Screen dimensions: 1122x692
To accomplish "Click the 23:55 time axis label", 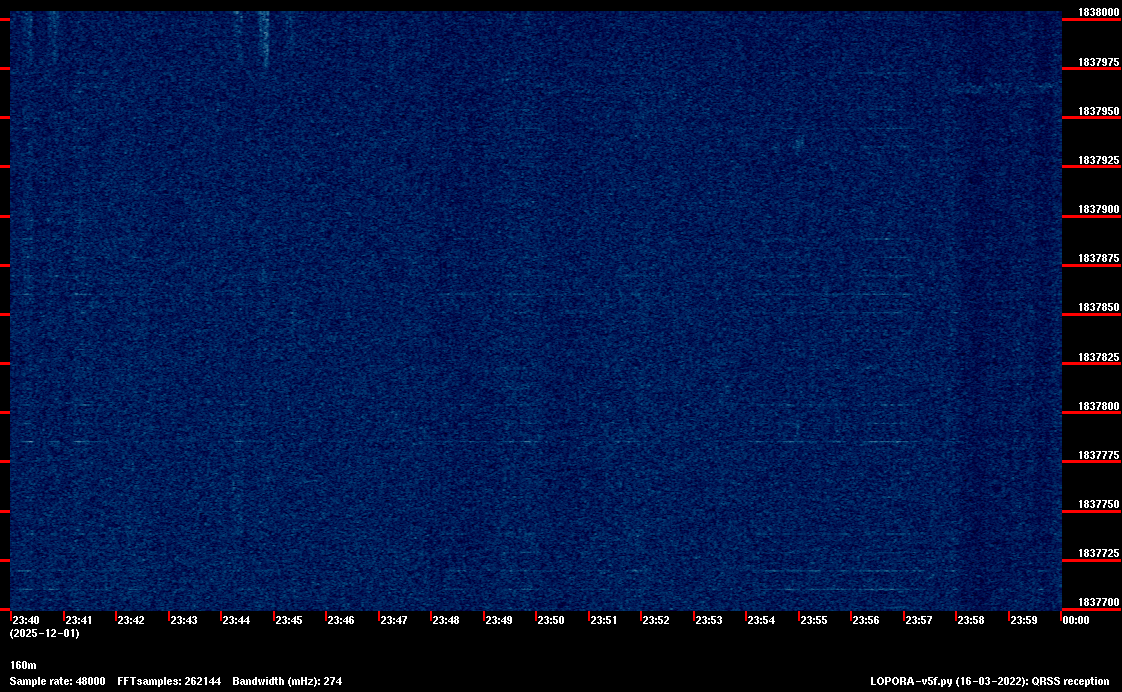I will point(814,620).
